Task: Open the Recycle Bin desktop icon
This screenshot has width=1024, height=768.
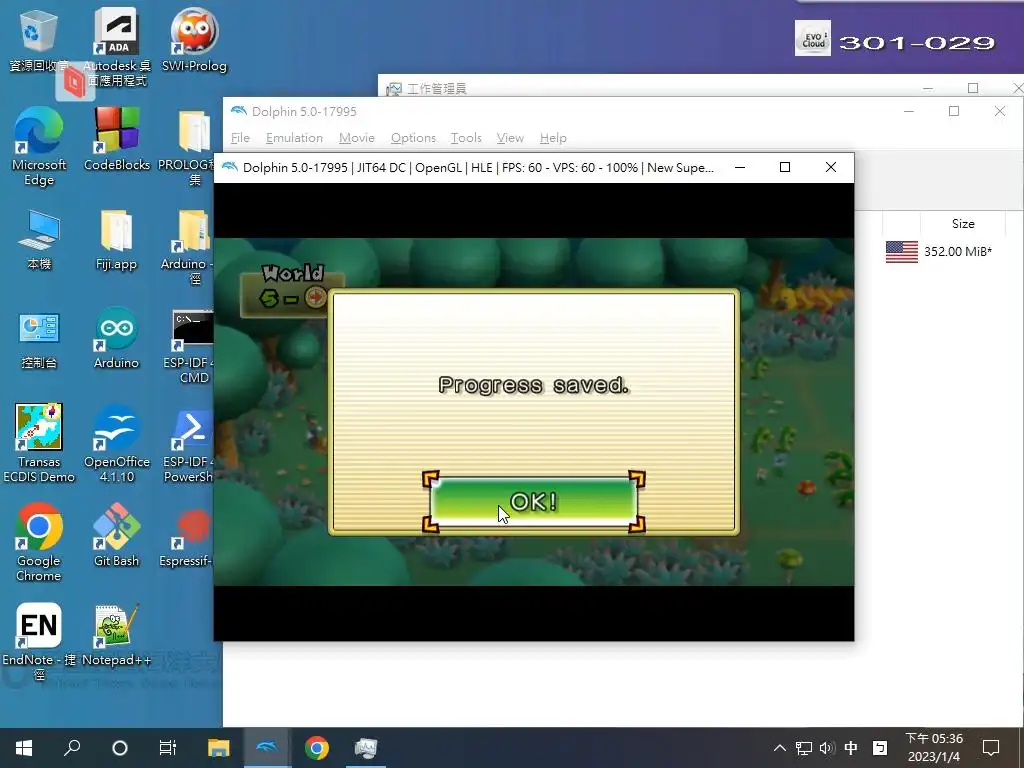Action: (38, 40)
